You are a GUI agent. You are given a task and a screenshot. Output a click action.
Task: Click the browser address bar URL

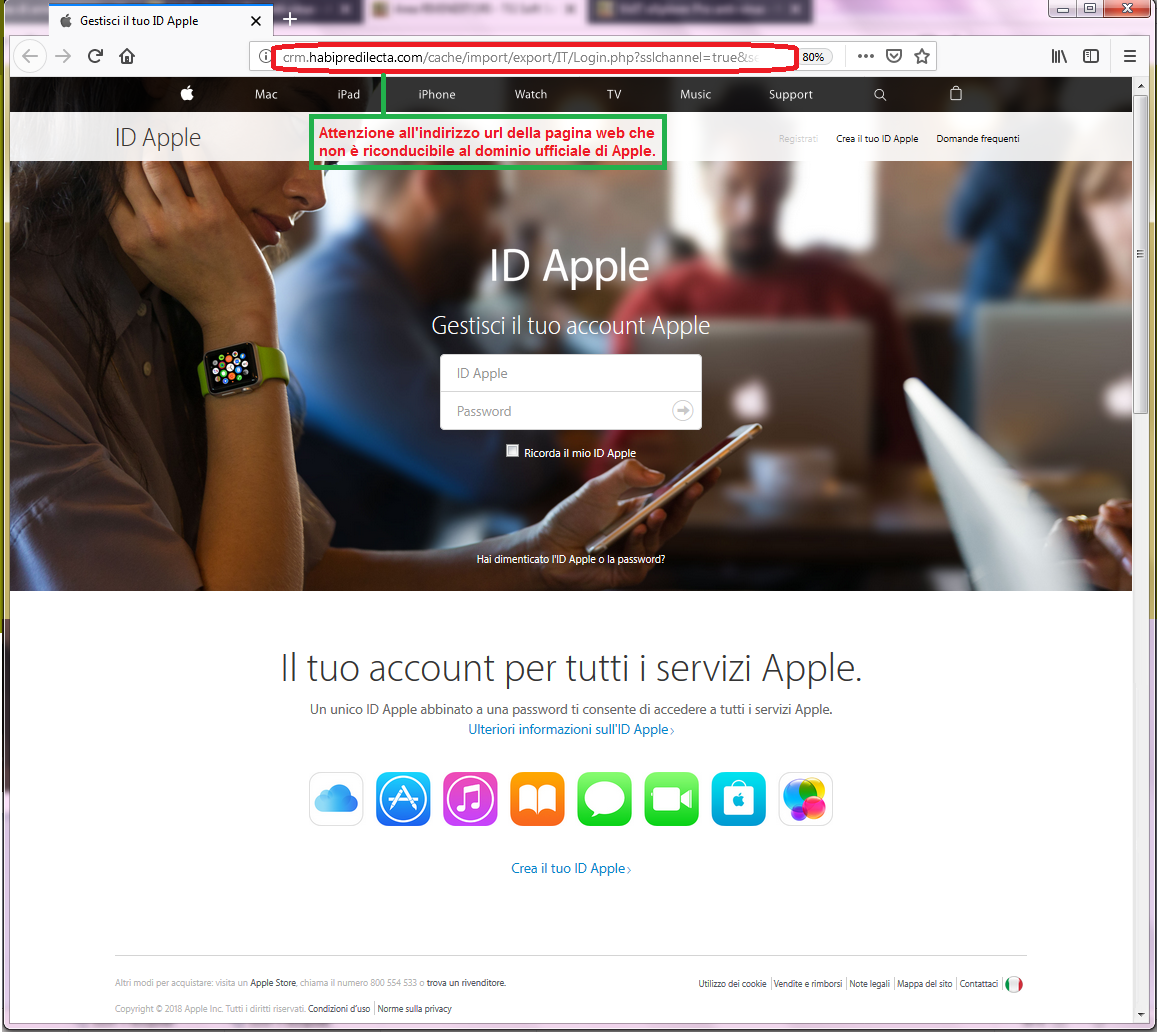[x=520, y=57]
